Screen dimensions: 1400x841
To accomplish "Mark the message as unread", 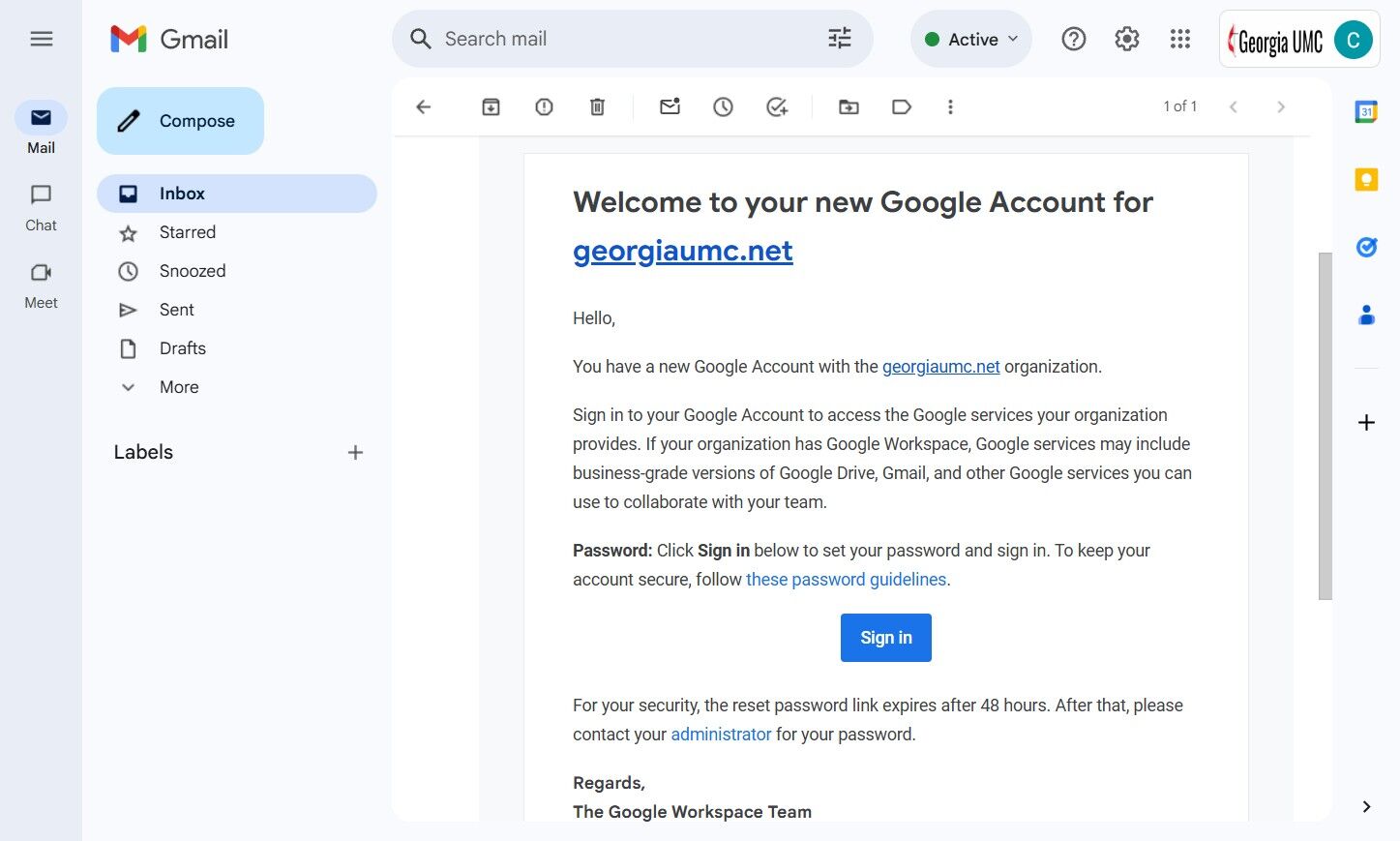I will pyautogui.click(x=670, y=107).
